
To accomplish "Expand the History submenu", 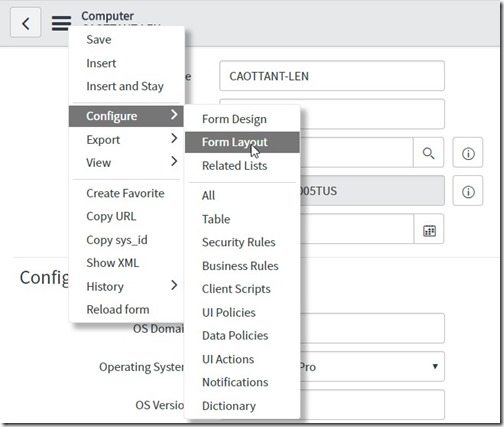I will tap(126, 286).
